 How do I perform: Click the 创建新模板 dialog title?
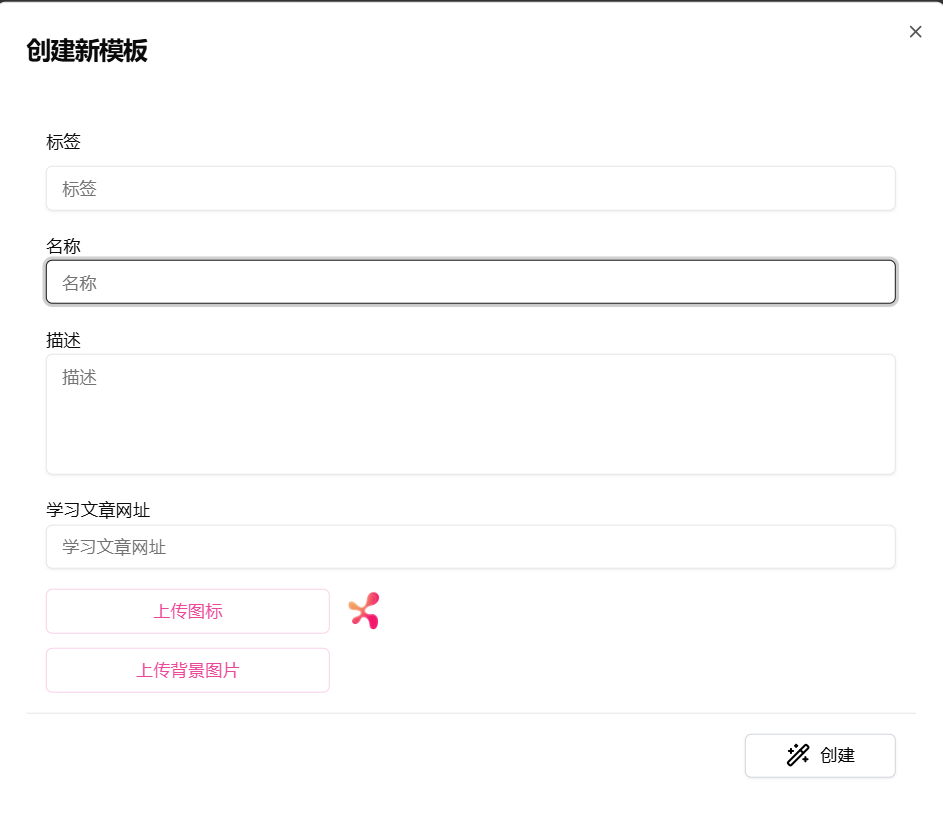[x=87, y=51]
